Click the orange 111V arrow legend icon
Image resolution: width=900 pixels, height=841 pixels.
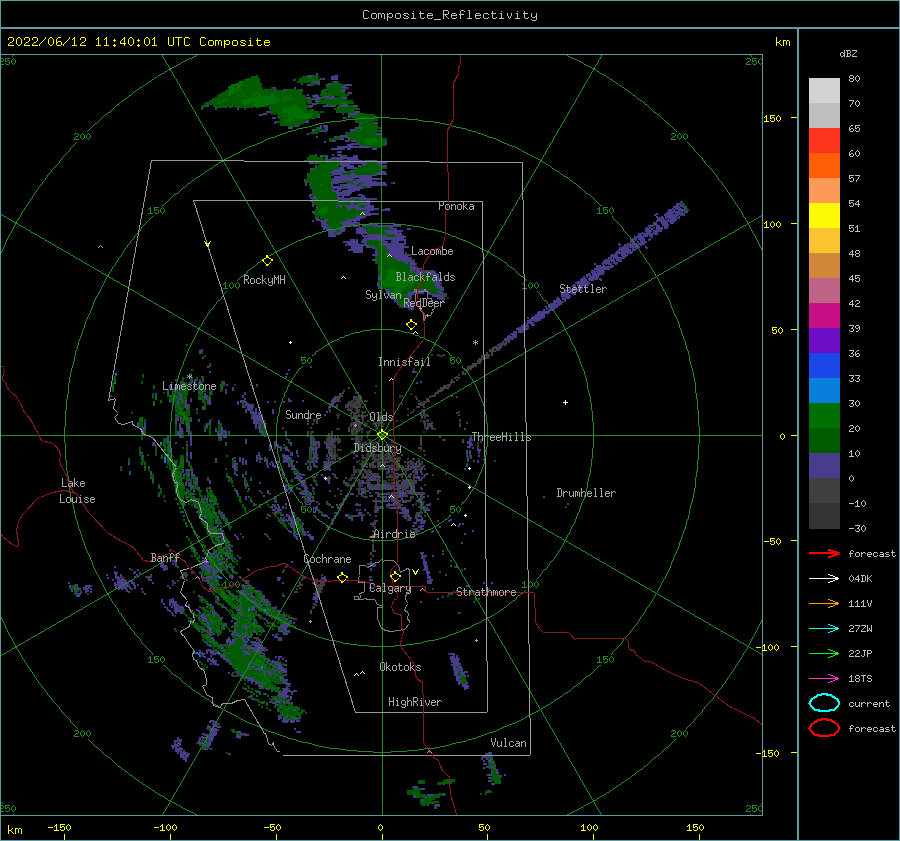coord(824,603)
